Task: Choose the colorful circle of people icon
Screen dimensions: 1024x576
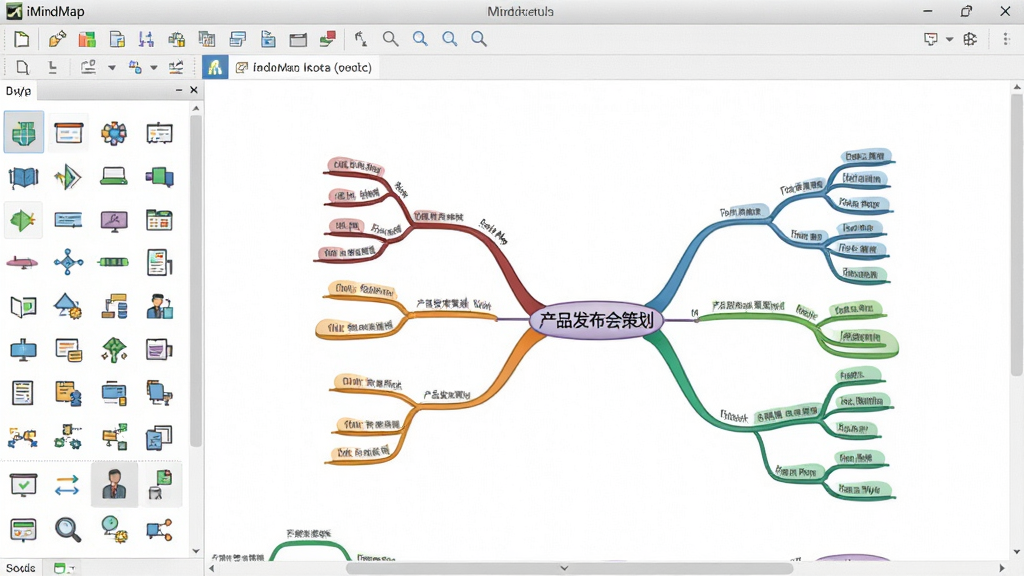Action: pyautogui.click(x=114, y=133)
